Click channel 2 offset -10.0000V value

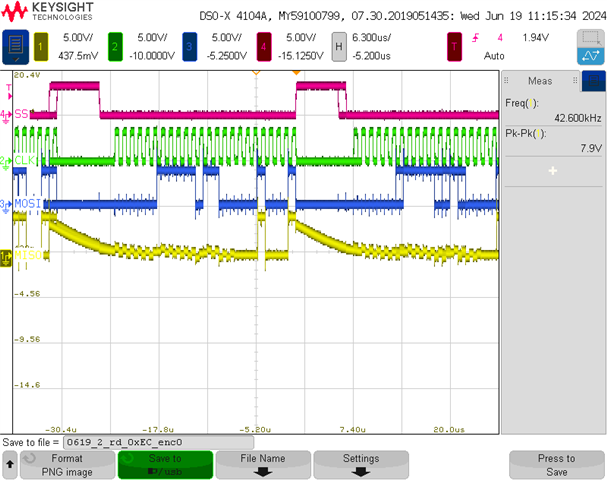click(x=152, y=56)
